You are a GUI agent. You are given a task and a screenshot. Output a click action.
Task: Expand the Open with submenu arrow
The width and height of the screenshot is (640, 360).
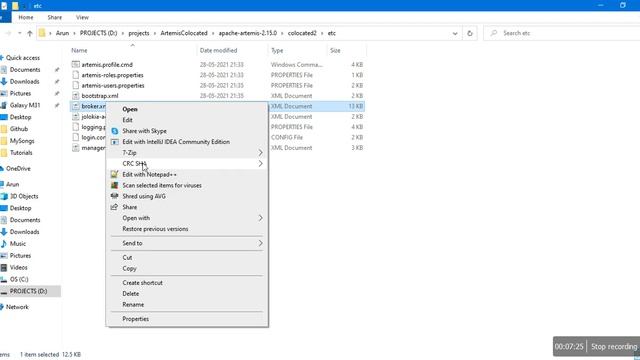click(x=260, y=218)
